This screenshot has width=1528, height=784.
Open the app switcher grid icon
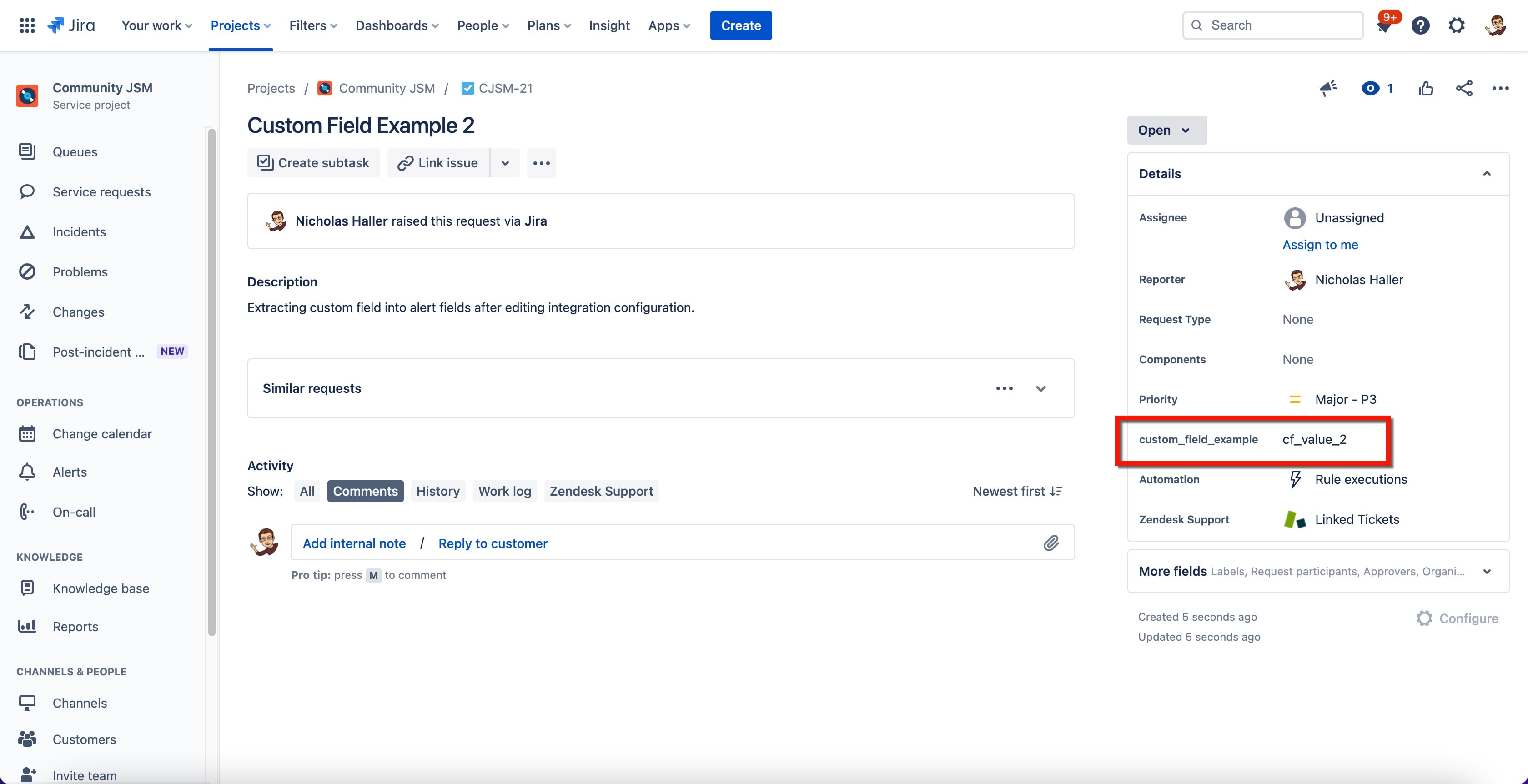[x=27, y=25]
